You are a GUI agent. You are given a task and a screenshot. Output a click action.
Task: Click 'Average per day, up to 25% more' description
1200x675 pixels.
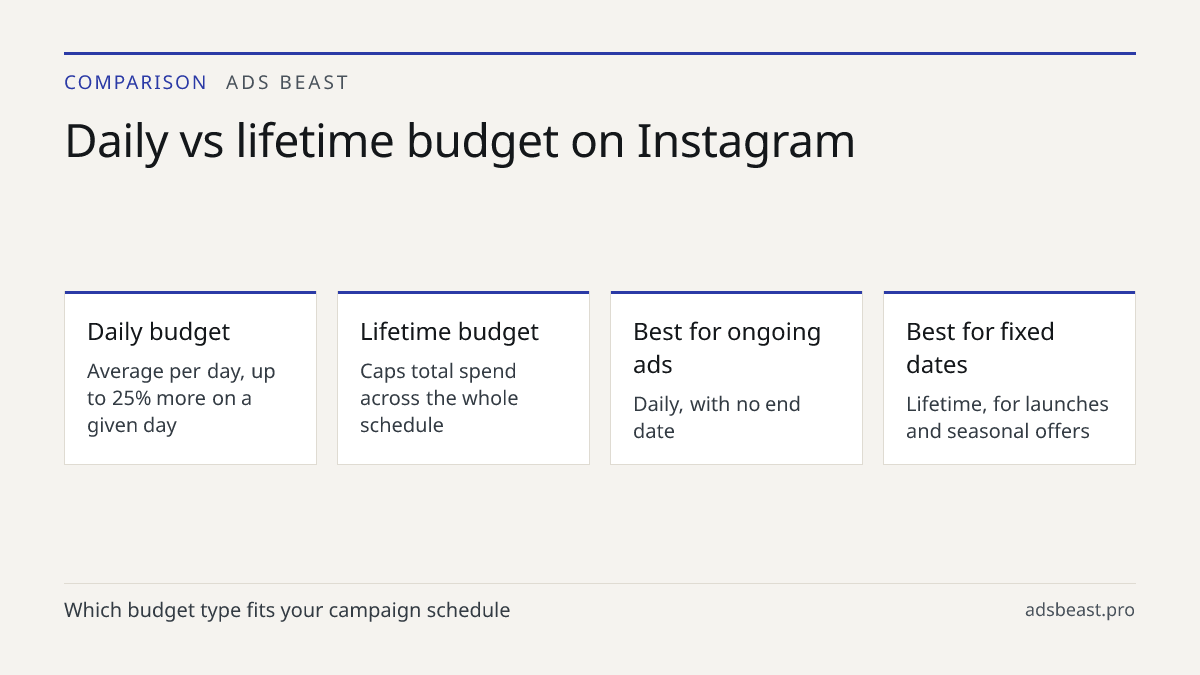tap(181, 398)
